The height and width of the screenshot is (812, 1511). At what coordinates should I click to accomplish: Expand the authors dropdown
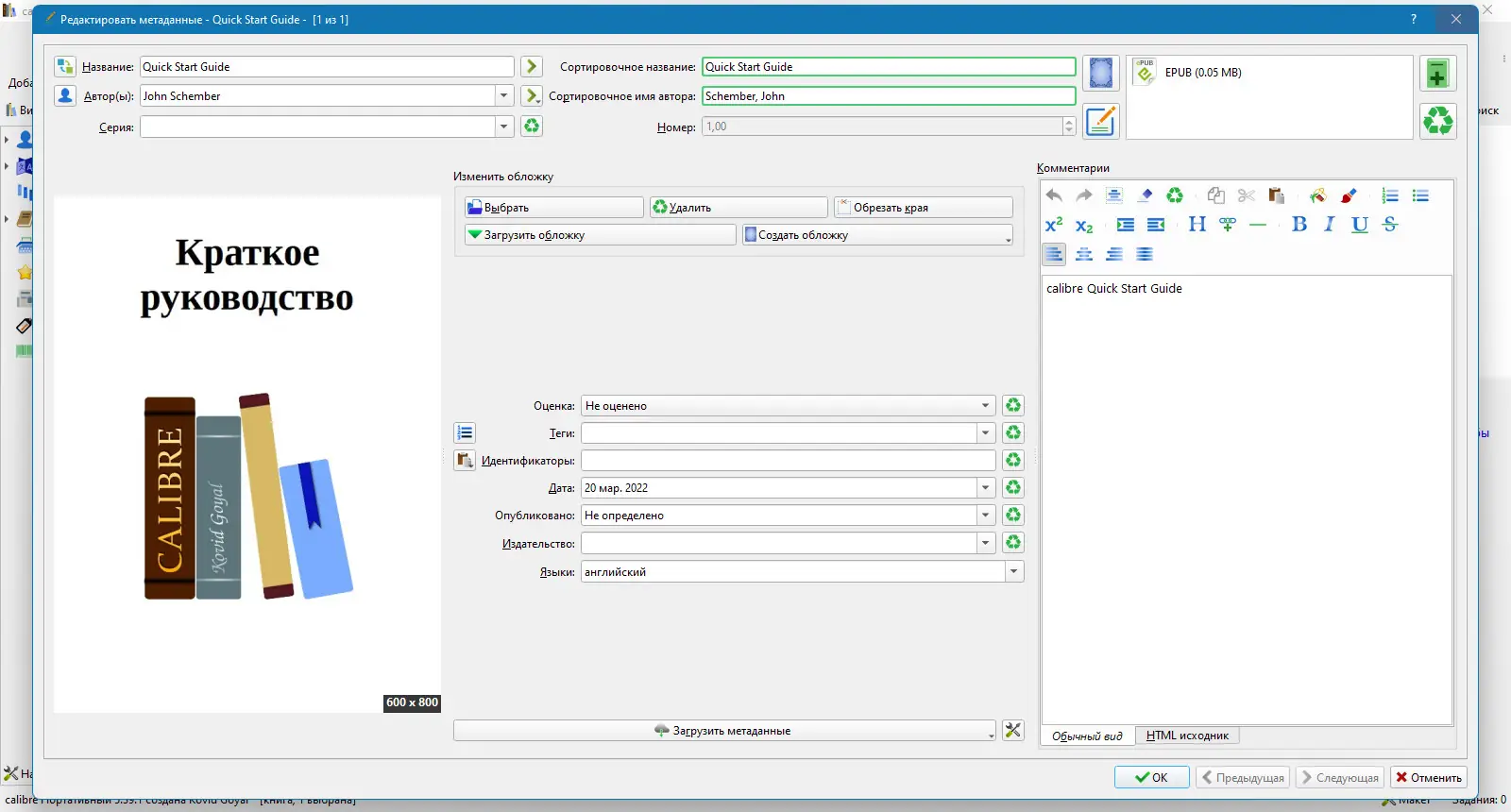point(504,95)
